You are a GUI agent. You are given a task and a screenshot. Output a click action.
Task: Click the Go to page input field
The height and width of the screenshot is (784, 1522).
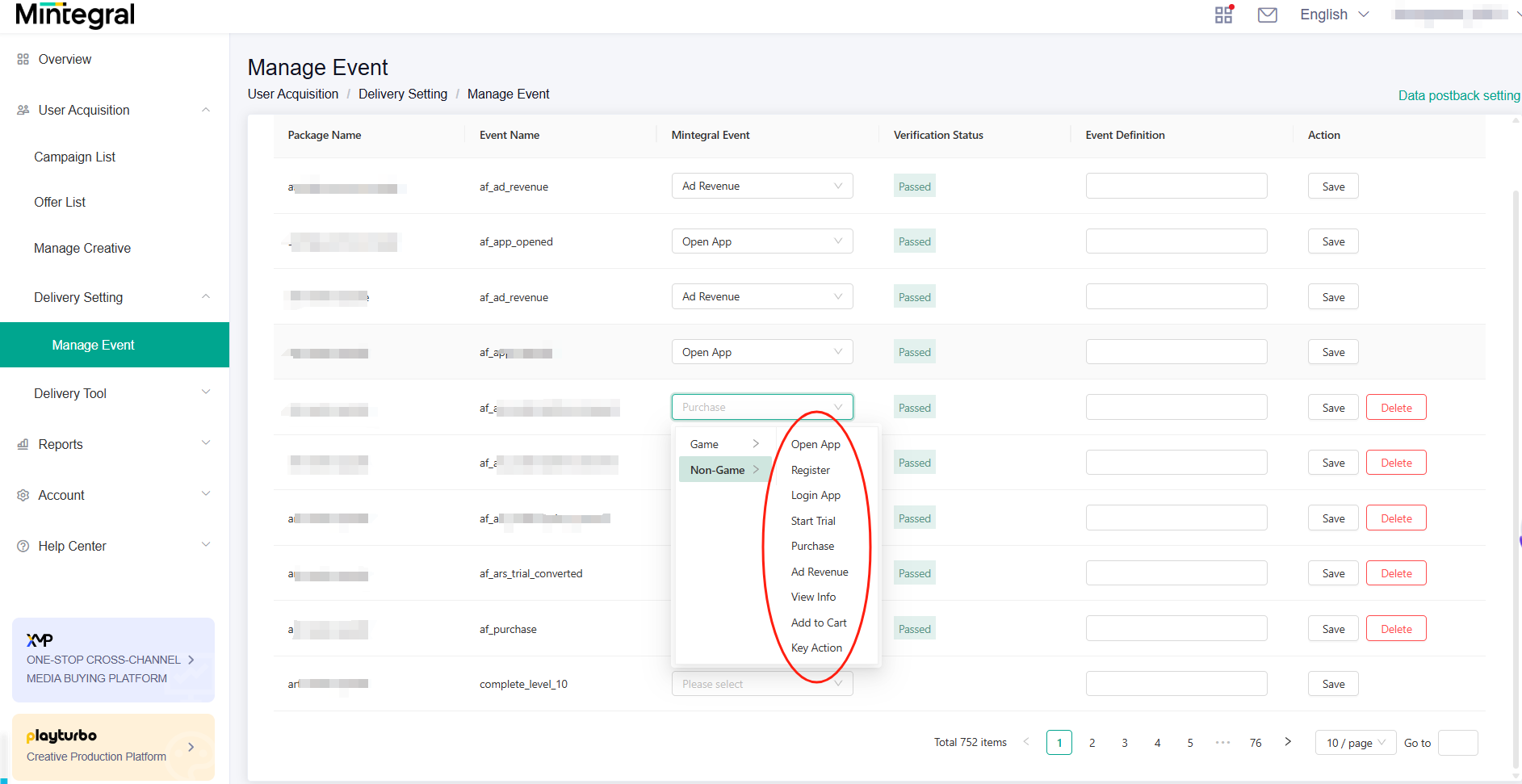(1458, 743)
